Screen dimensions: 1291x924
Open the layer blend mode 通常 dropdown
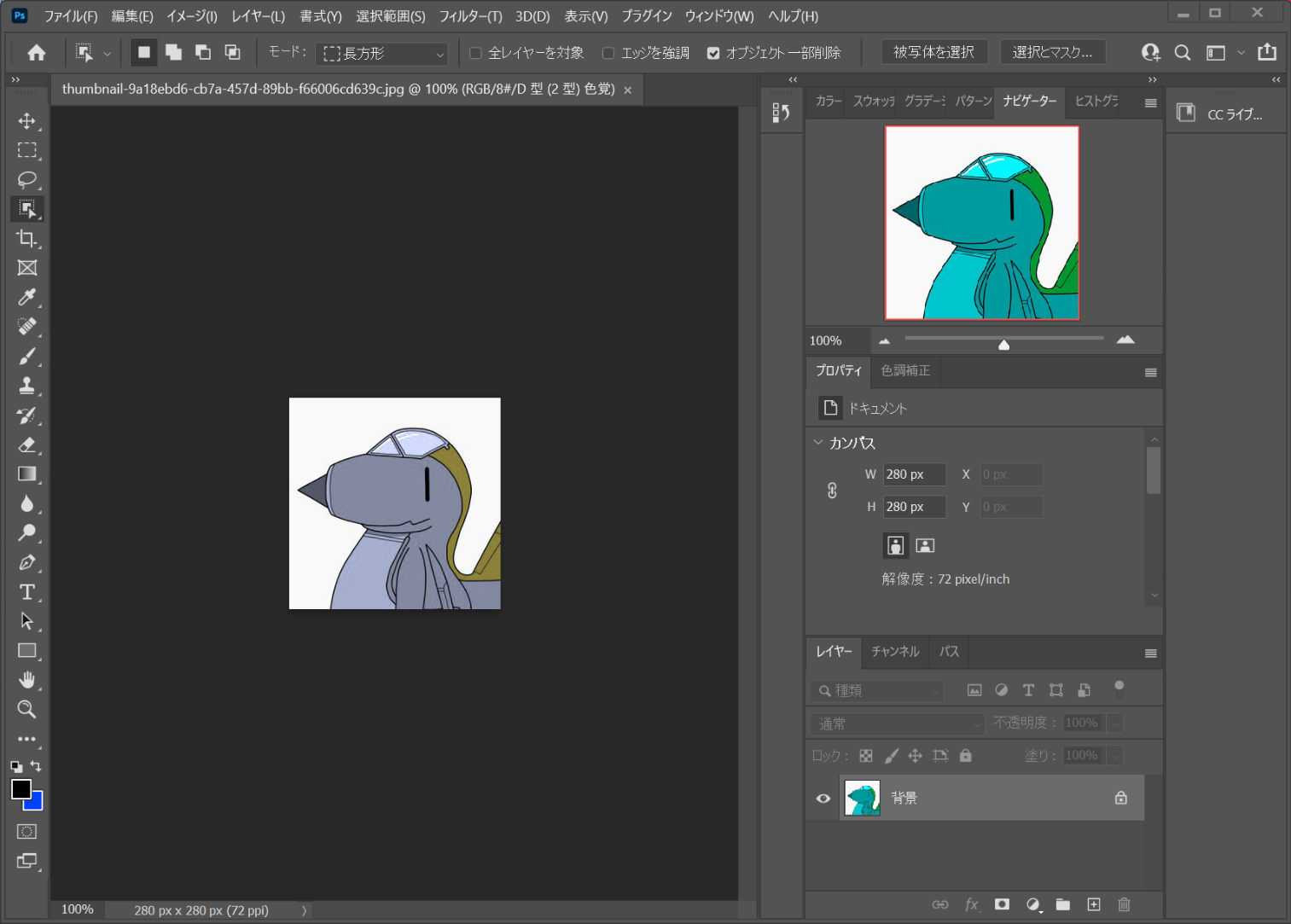(897, 724)
